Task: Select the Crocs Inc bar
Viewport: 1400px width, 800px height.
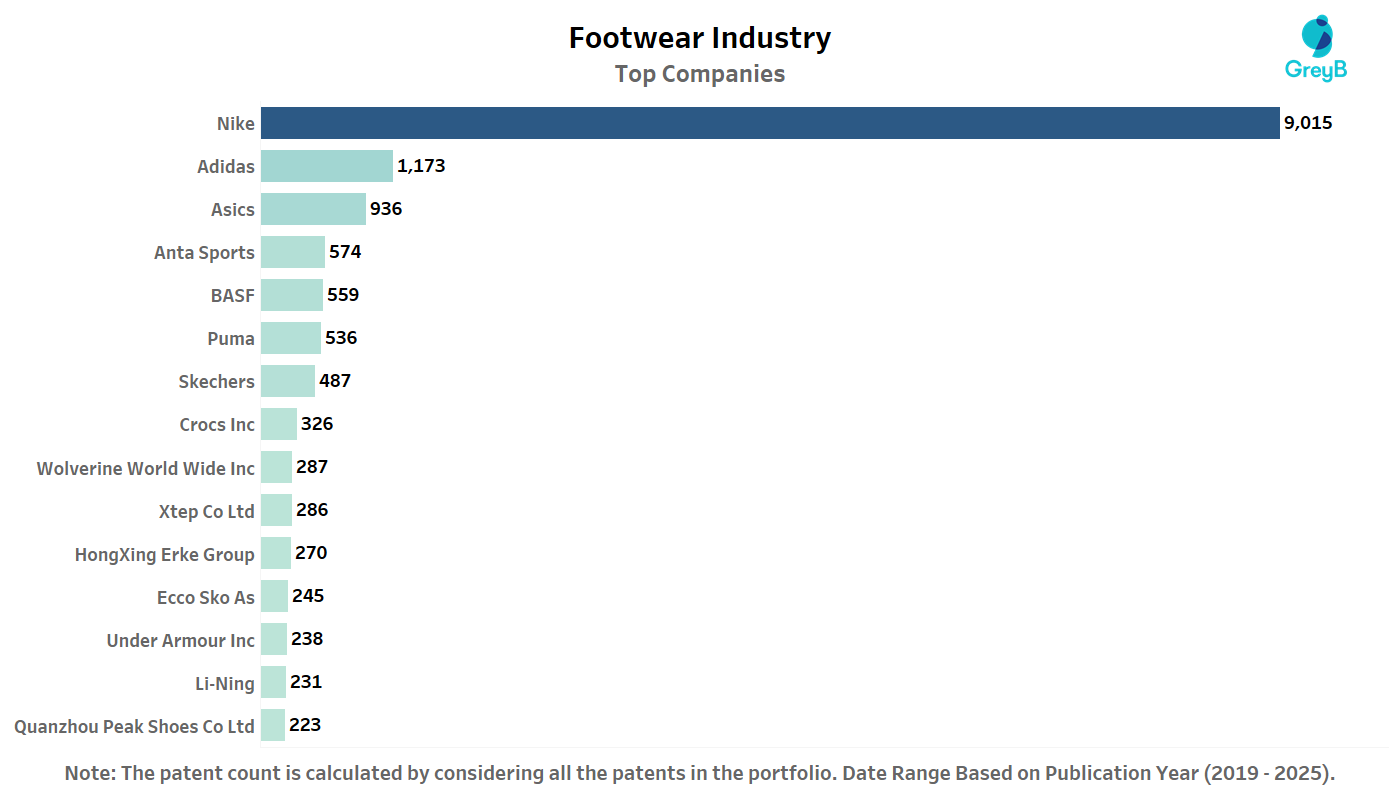Action: 279,424
